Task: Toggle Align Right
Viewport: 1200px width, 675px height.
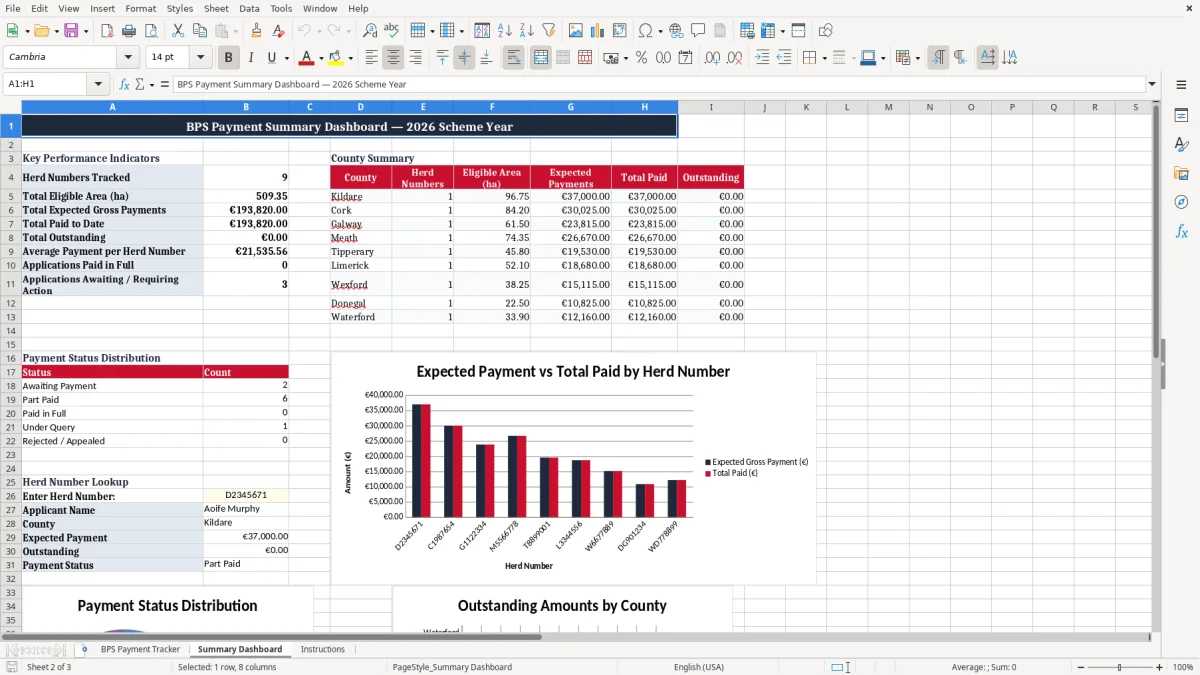Action: pyautogui.click(x=416, y=58)
